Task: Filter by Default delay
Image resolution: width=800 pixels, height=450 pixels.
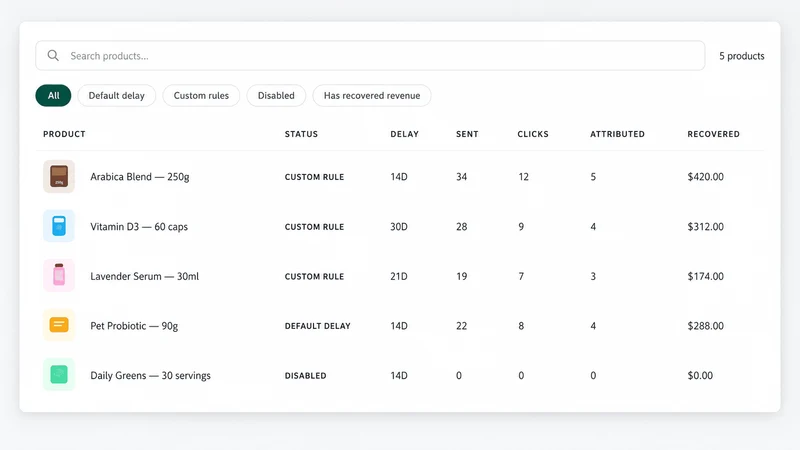Action: click(116, 95)
